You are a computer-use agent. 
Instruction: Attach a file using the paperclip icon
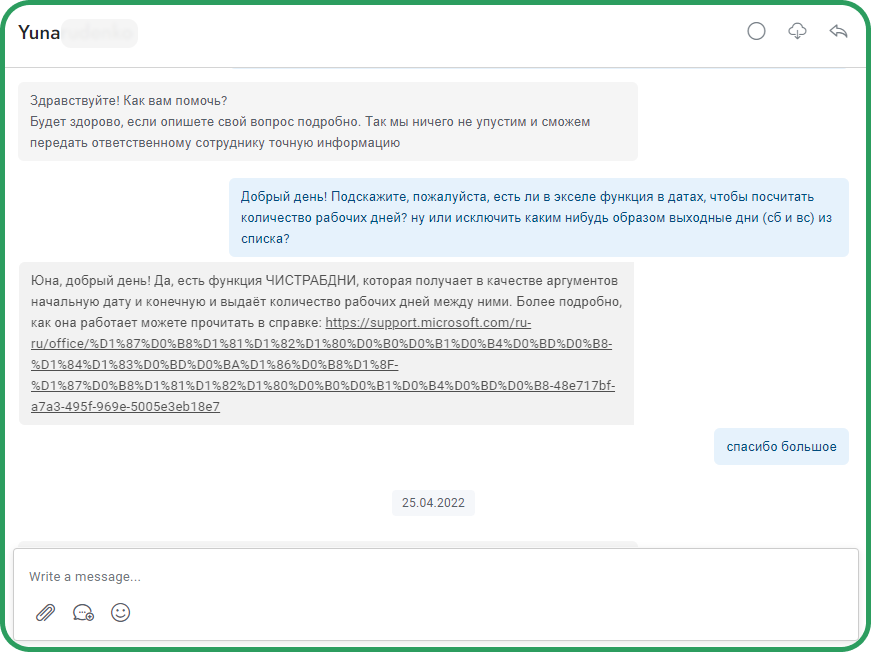tap(46, 613)
